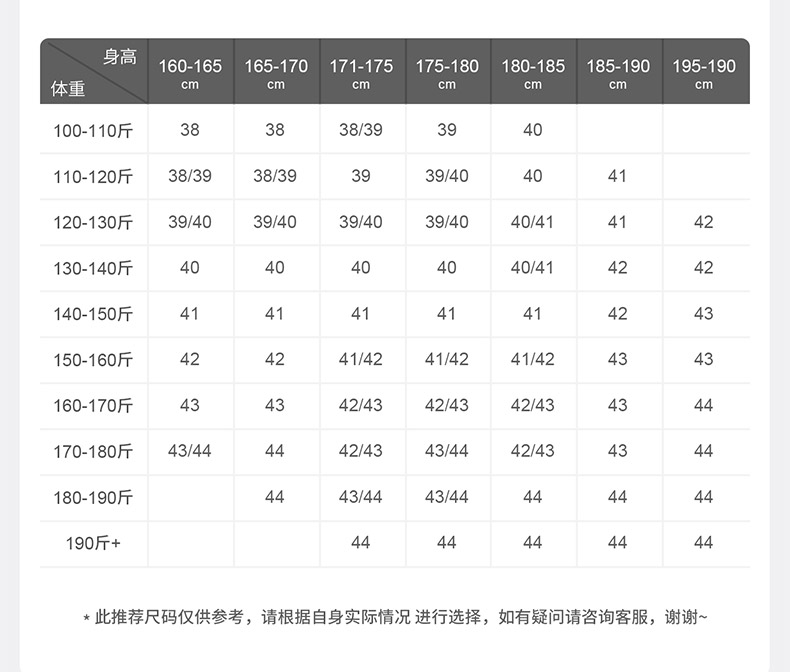
Task: Click the footnote about recommended sizes
Action: click(x=396, y=617)
